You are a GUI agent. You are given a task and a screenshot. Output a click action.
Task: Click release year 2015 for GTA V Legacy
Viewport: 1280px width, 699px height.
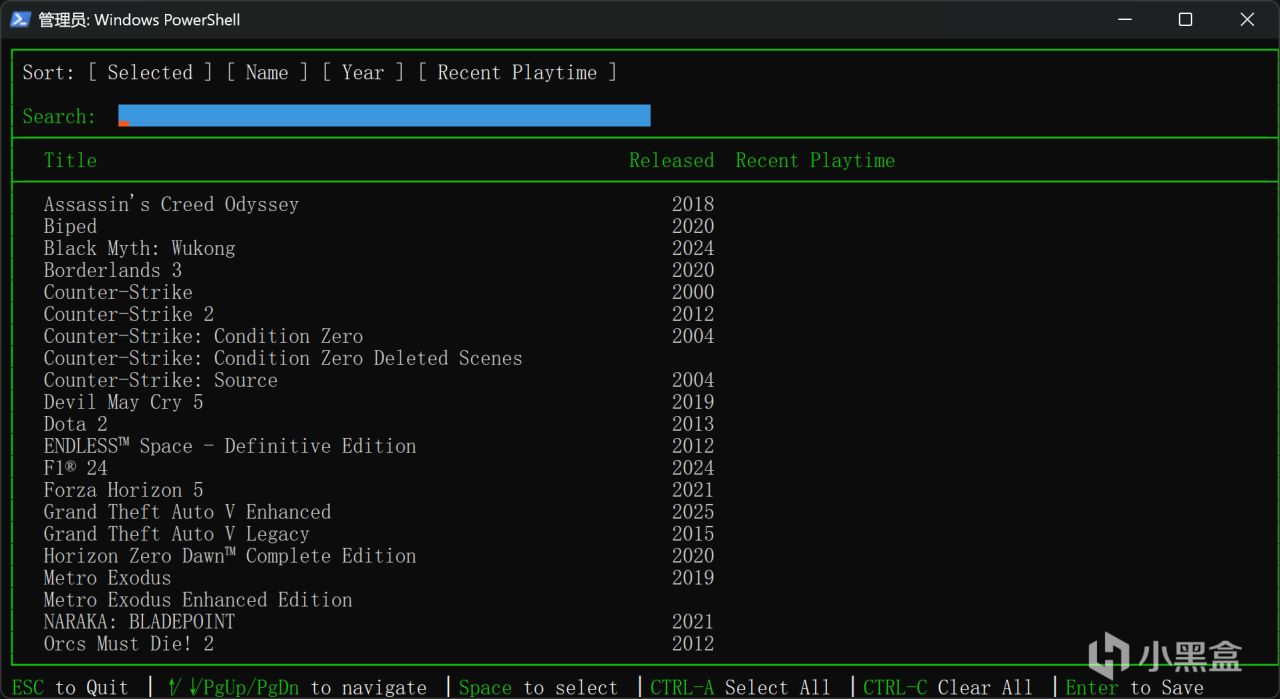693,534
